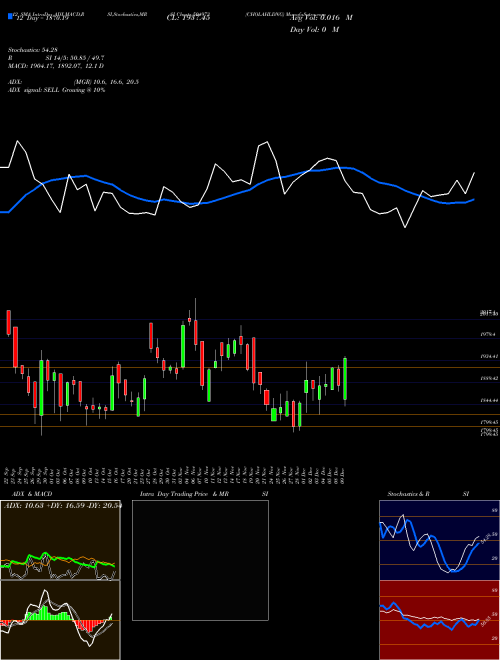Image resolution: width=500 pixels, height=660 pixels.
Task: Click the ADX: 10.63 +DY: 16.59 header
Action: (62, 506)
